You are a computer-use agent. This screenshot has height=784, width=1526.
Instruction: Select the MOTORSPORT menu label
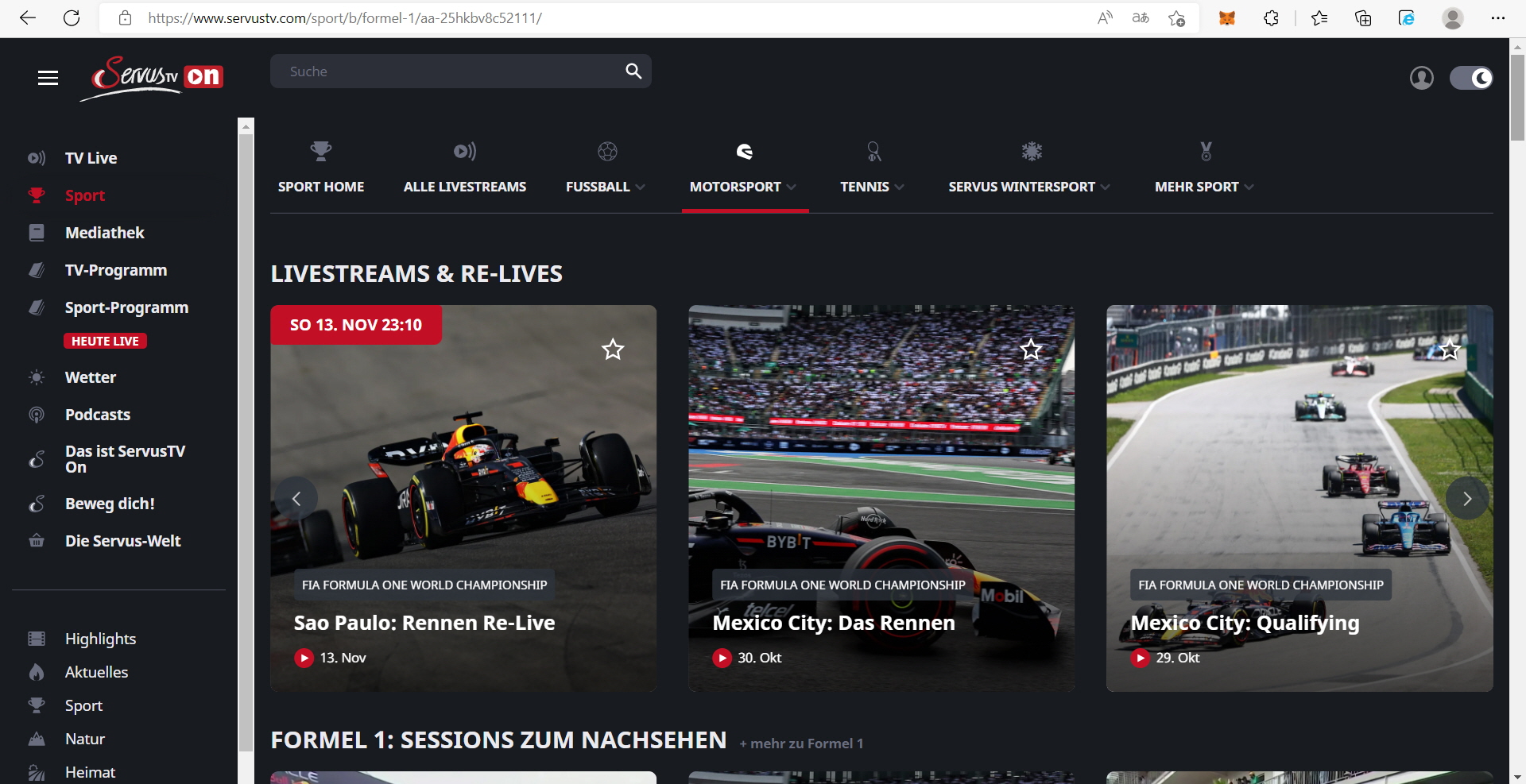tap(735, 187)
